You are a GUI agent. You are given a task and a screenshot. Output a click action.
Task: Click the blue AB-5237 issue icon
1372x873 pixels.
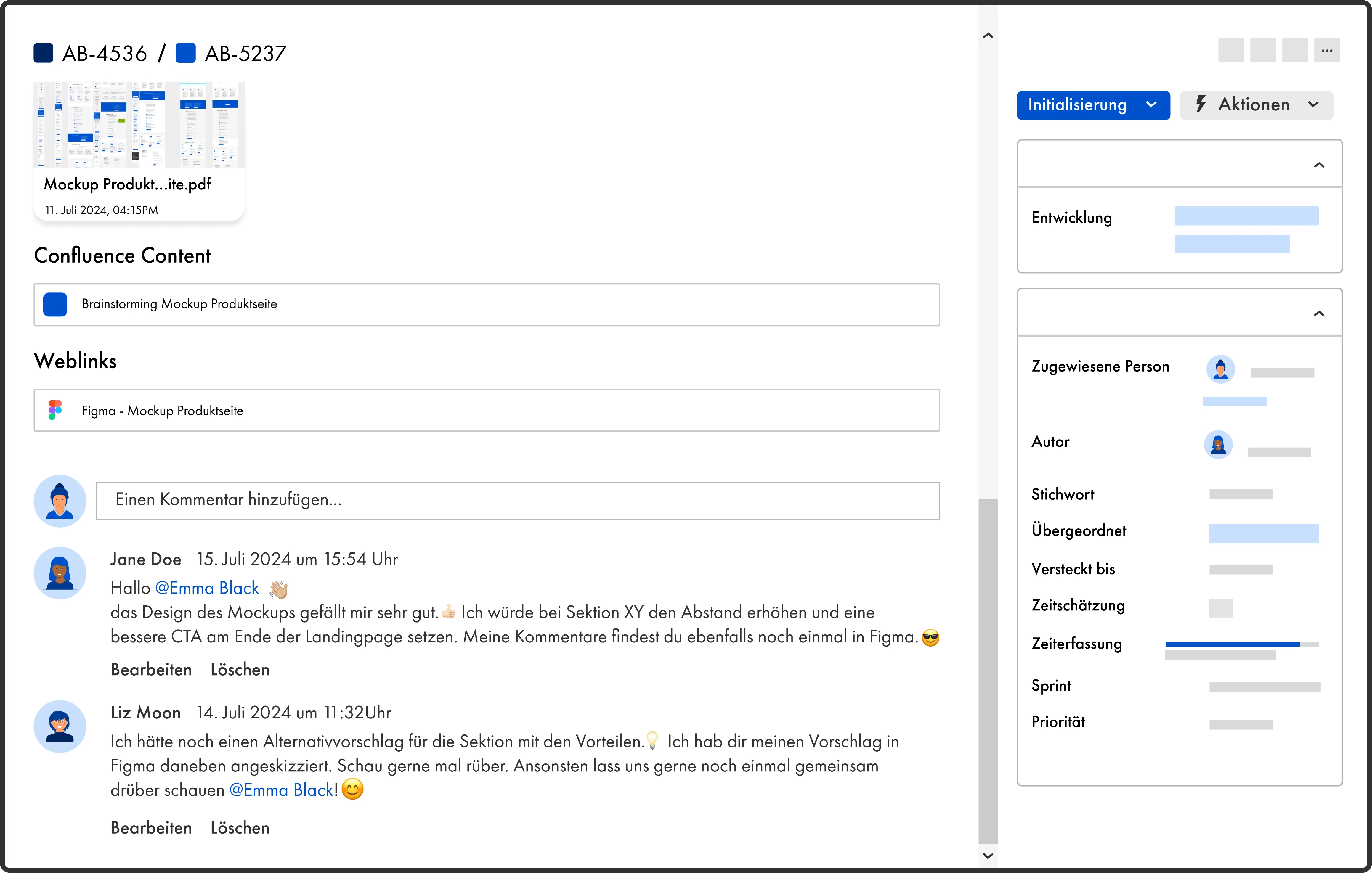click(x=186, y=53)
